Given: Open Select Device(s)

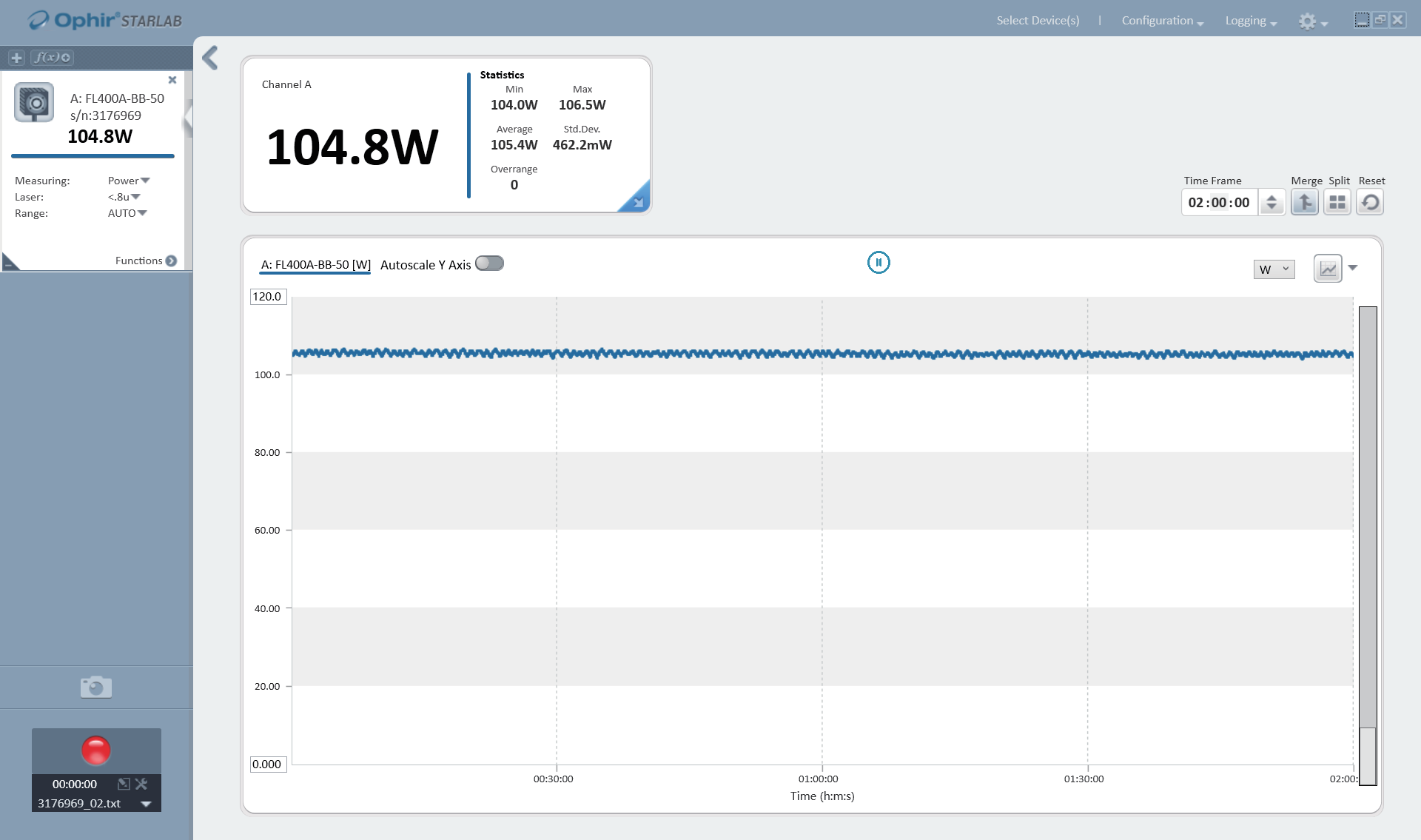Looking at the screenshot, I should click(x=1038, y=21).
